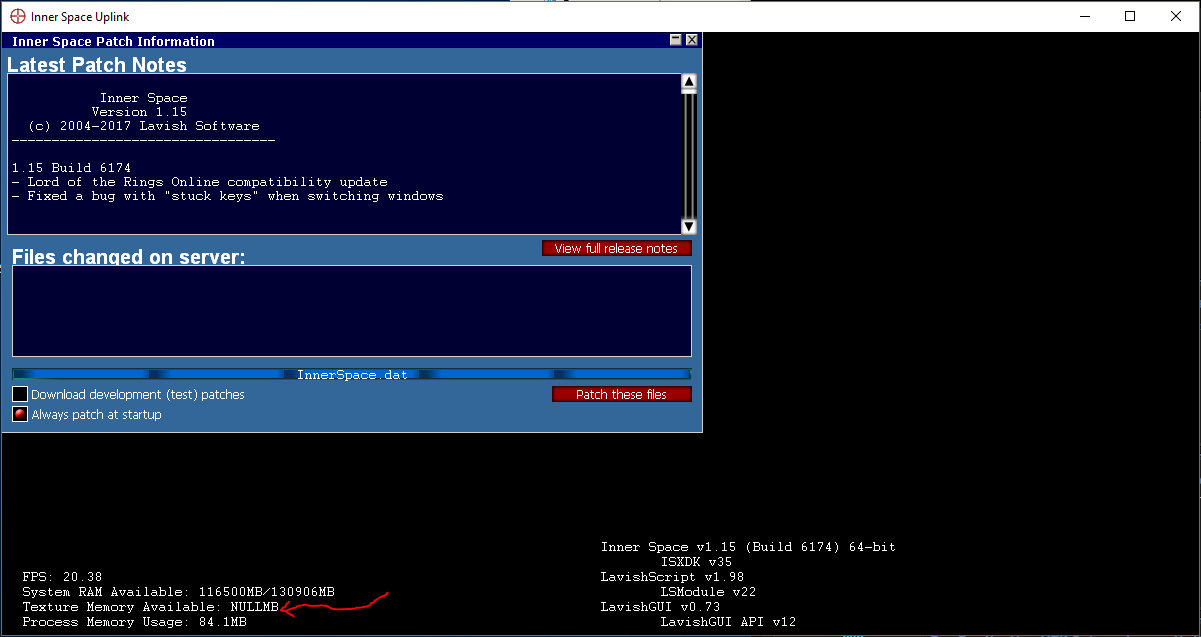1201x637 pixels.
Task: Click the 'LavishGUI v0.73' version text
Action: 660,607
